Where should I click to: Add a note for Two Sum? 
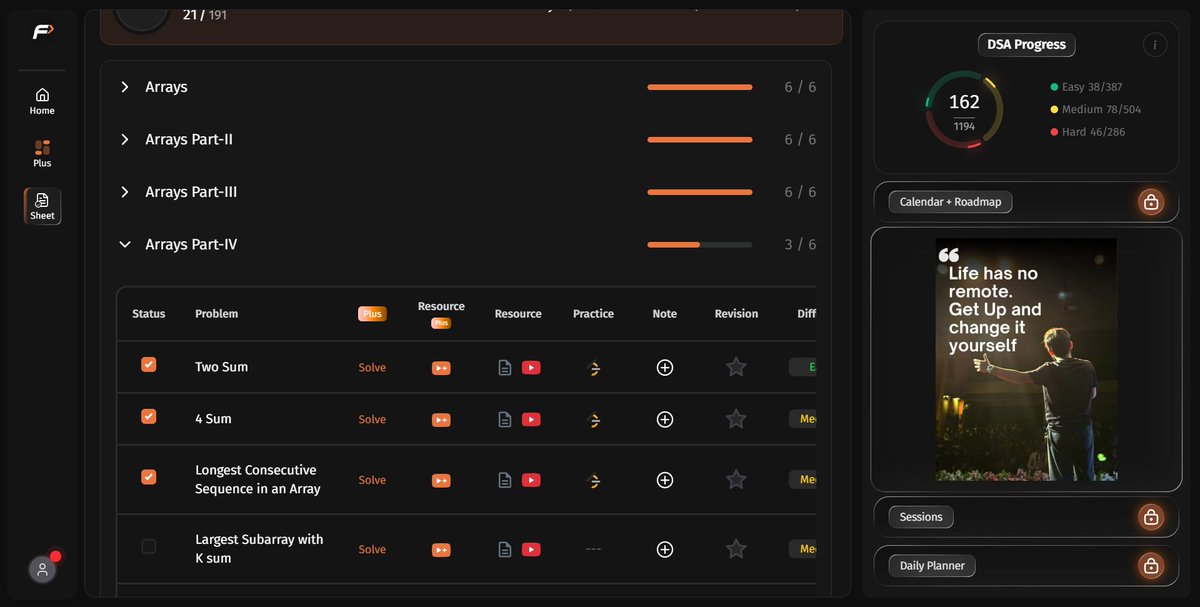pyautogui.click(x=665, y=367)
